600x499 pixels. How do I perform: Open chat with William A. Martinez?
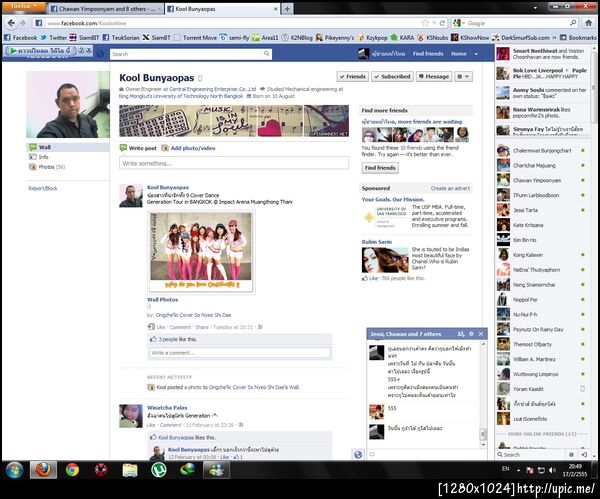541,359
